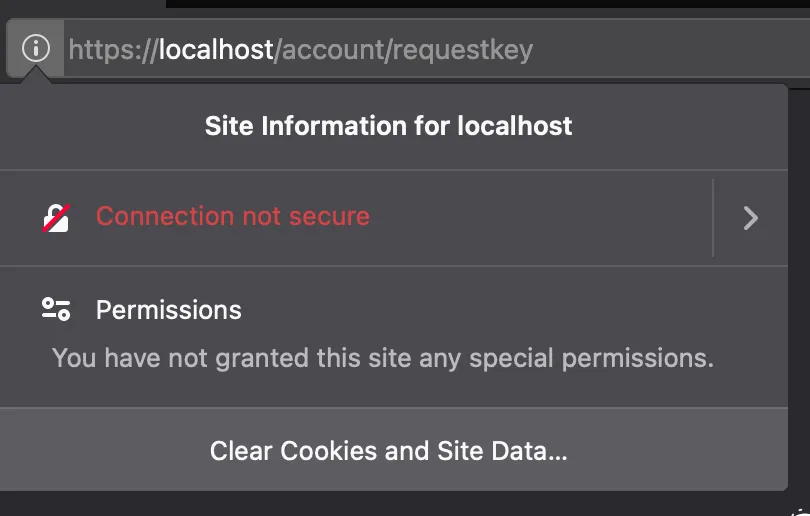Expand connection details with the right chevron
The width and height of the screenshot is (810, 516).
click(x=751, y=218)
